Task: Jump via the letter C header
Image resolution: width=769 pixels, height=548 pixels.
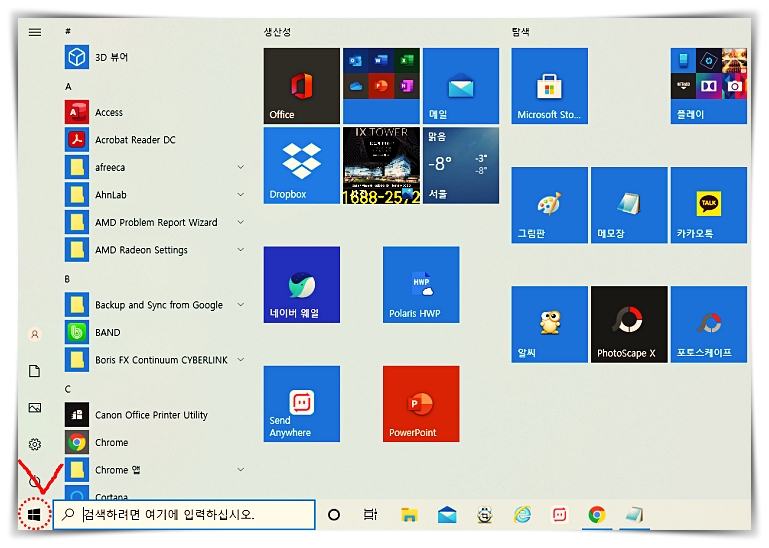Action: point(68,389)
